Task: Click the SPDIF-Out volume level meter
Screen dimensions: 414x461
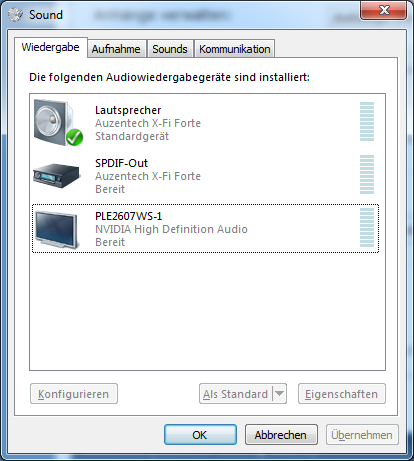Action: coord(367,174)
